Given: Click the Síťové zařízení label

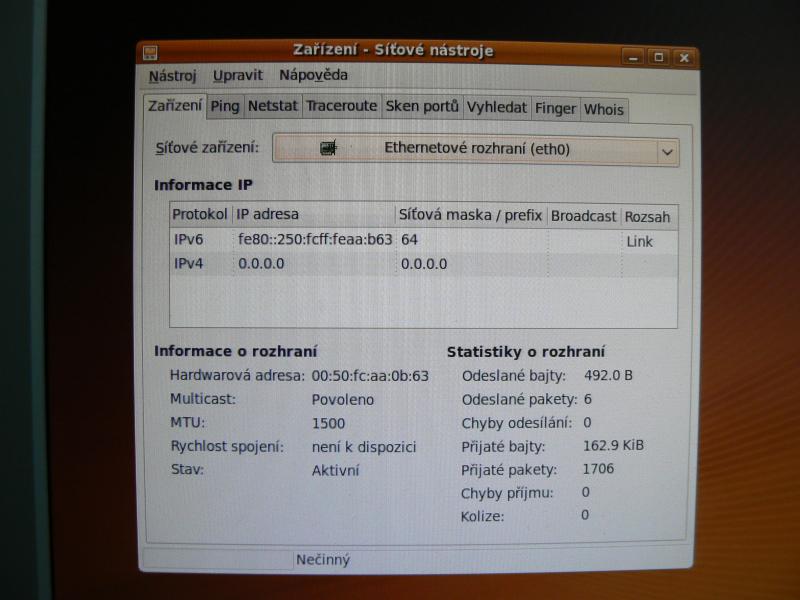Looking at the screenshot, I should click(x=207, y=147).
